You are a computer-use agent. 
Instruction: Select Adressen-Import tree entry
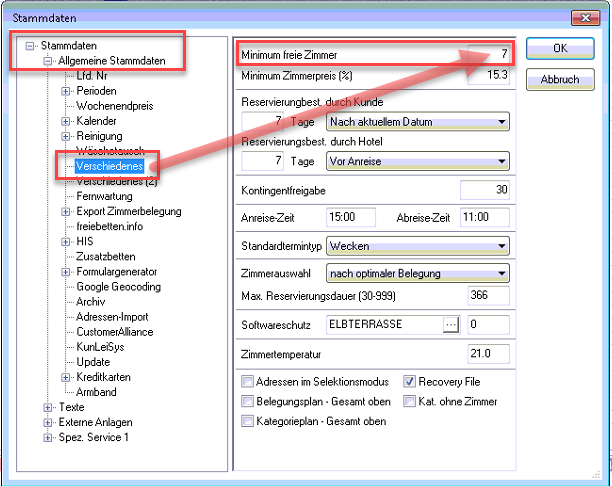[112, 317]
